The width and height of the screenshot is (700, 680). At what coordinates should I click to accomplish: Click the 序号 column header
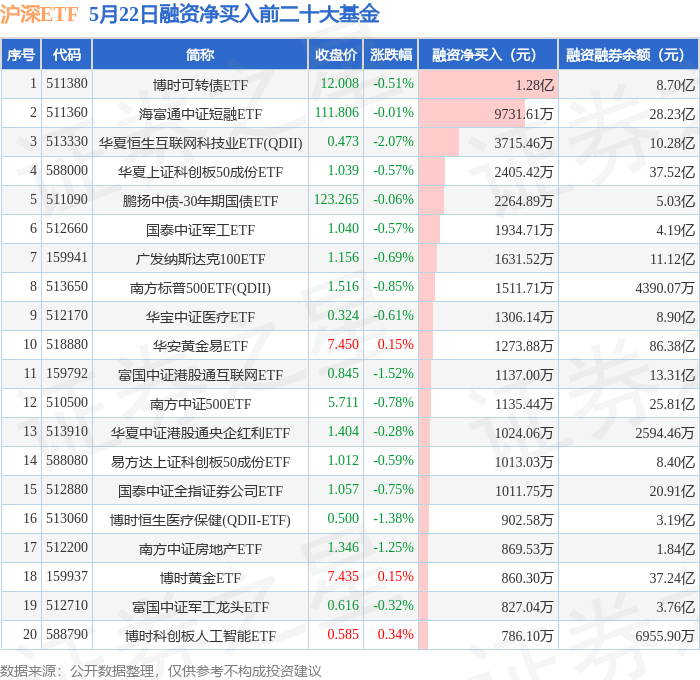point(21,54)
